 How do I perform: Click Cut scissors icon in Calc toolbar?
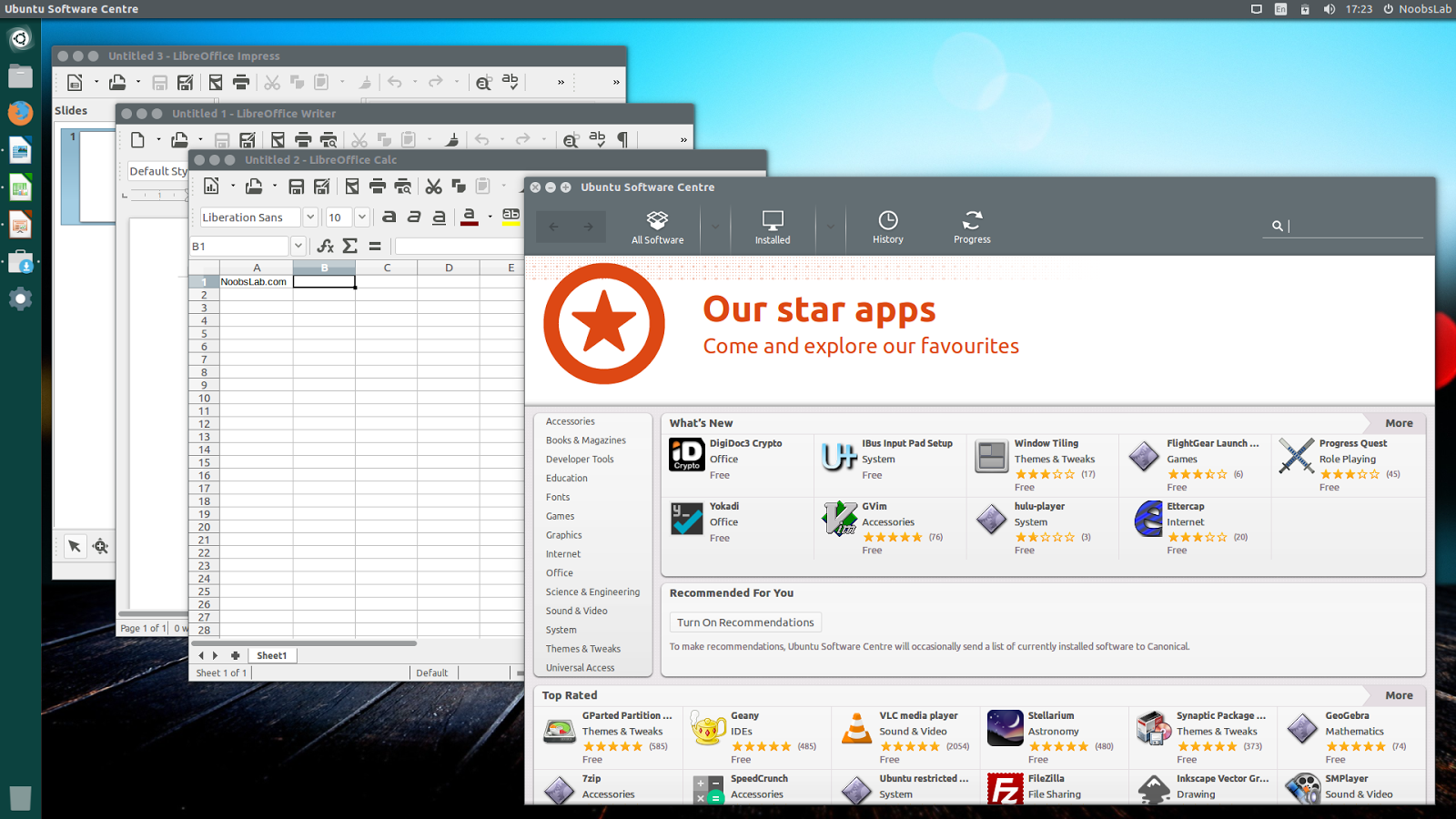[434, 187]
